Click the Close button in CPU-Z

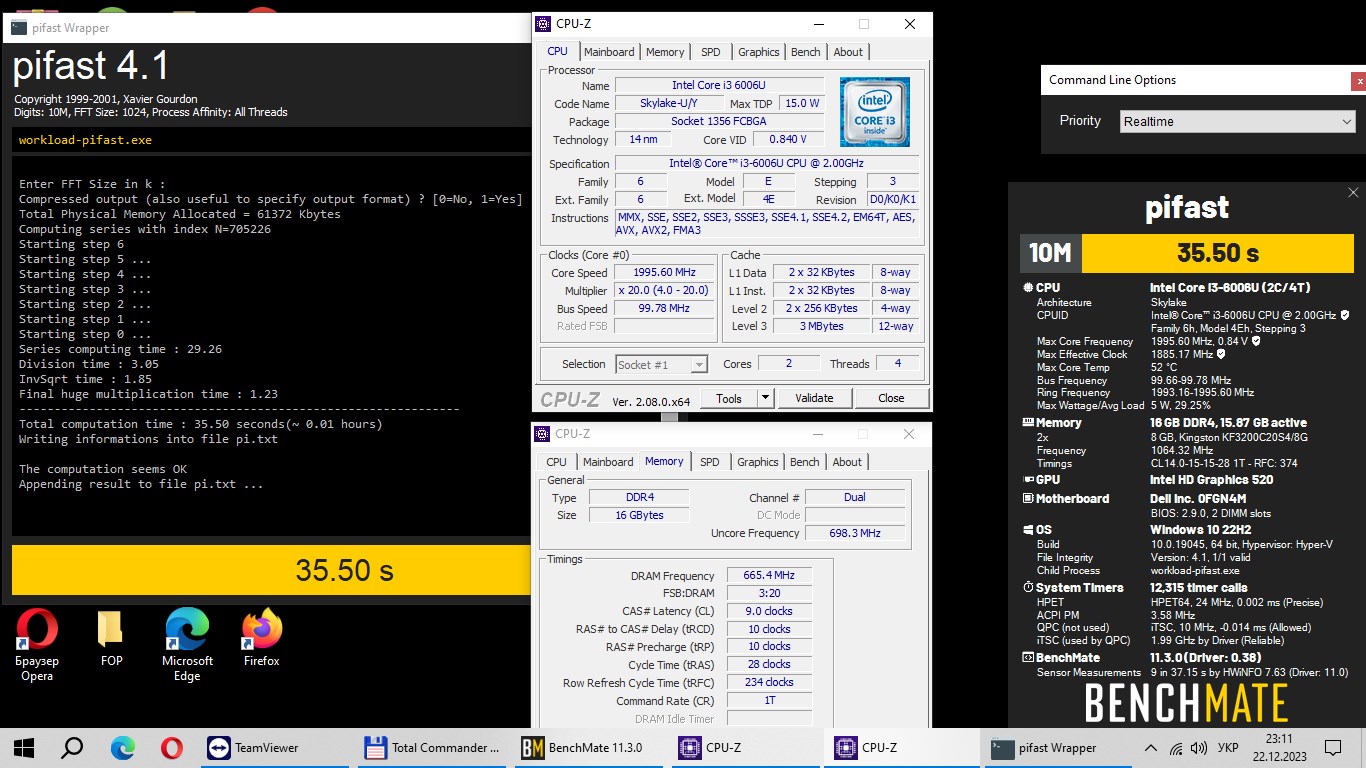click(891, 398)
